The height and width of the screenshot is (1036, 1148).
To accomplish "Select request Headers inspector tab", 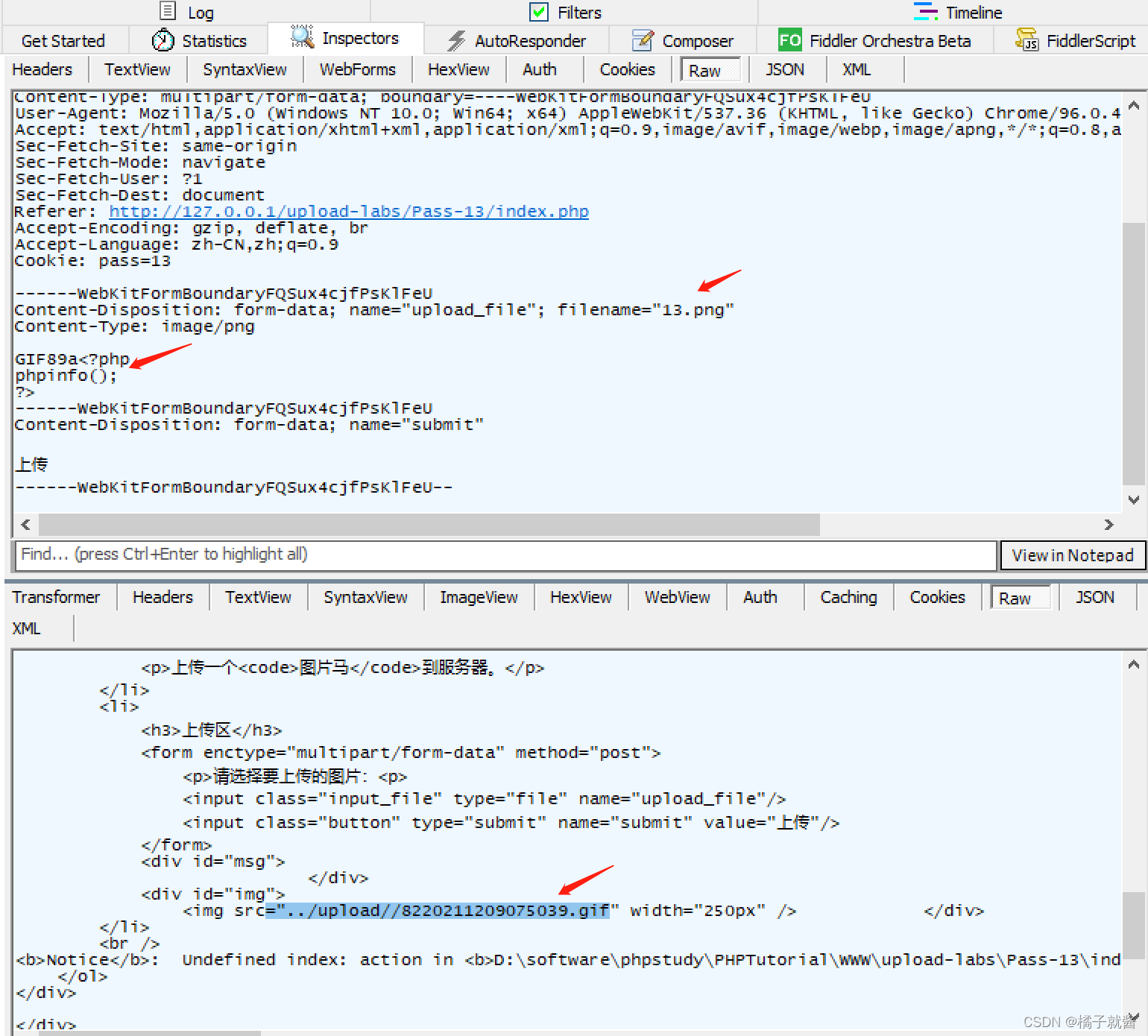I will tap(42, 69).
